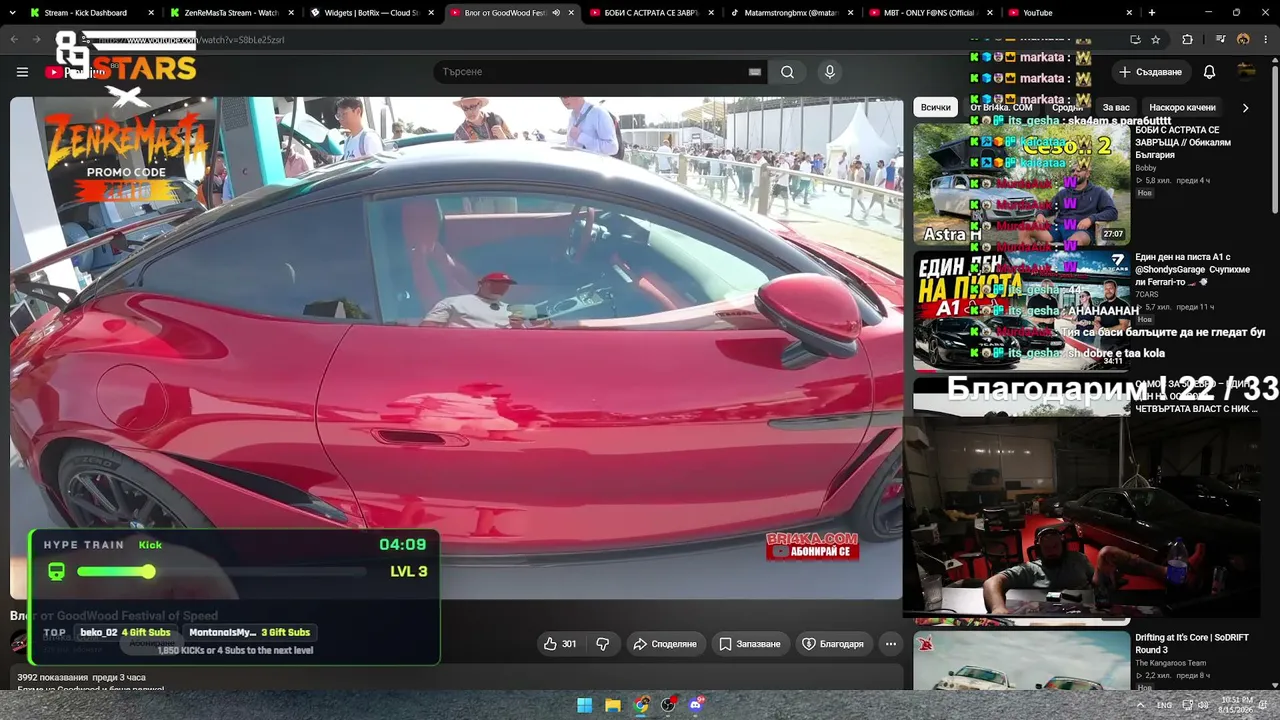The image size is (1280, 720).
Task: Switch to Stream - Kick Dashboard tab
Action: coord(85,13)
